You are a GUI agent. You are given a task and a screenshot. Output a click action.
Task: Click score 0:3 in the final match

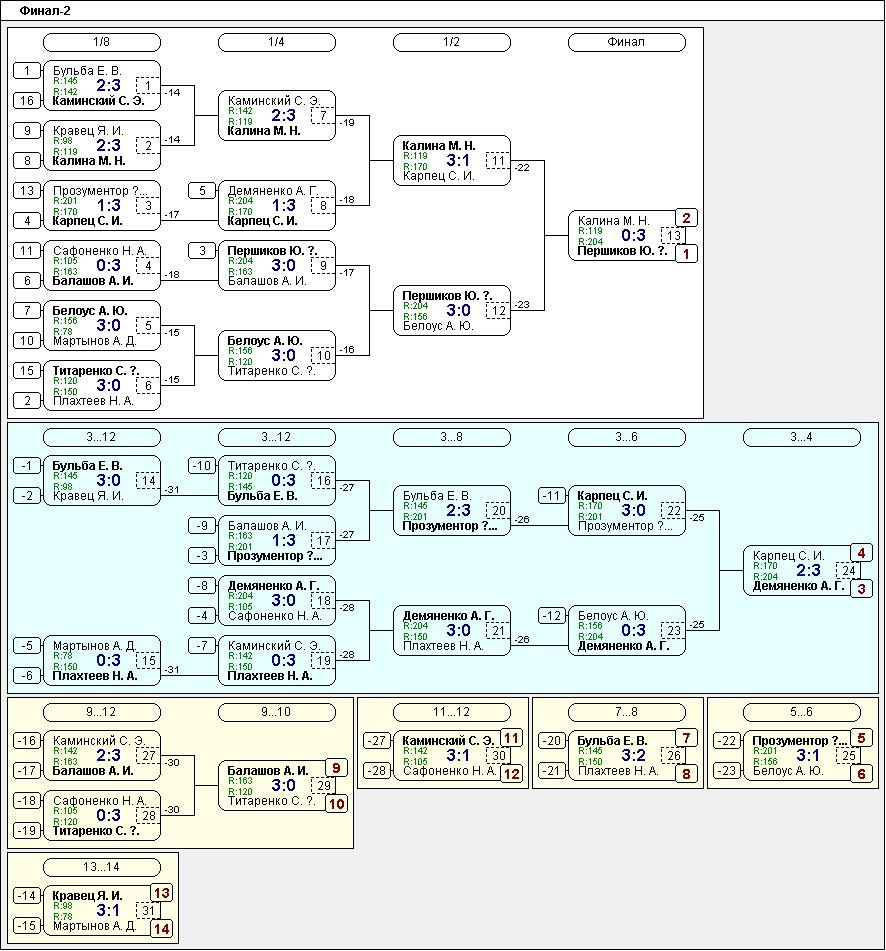pyautogui.click(x=633, y=235)
